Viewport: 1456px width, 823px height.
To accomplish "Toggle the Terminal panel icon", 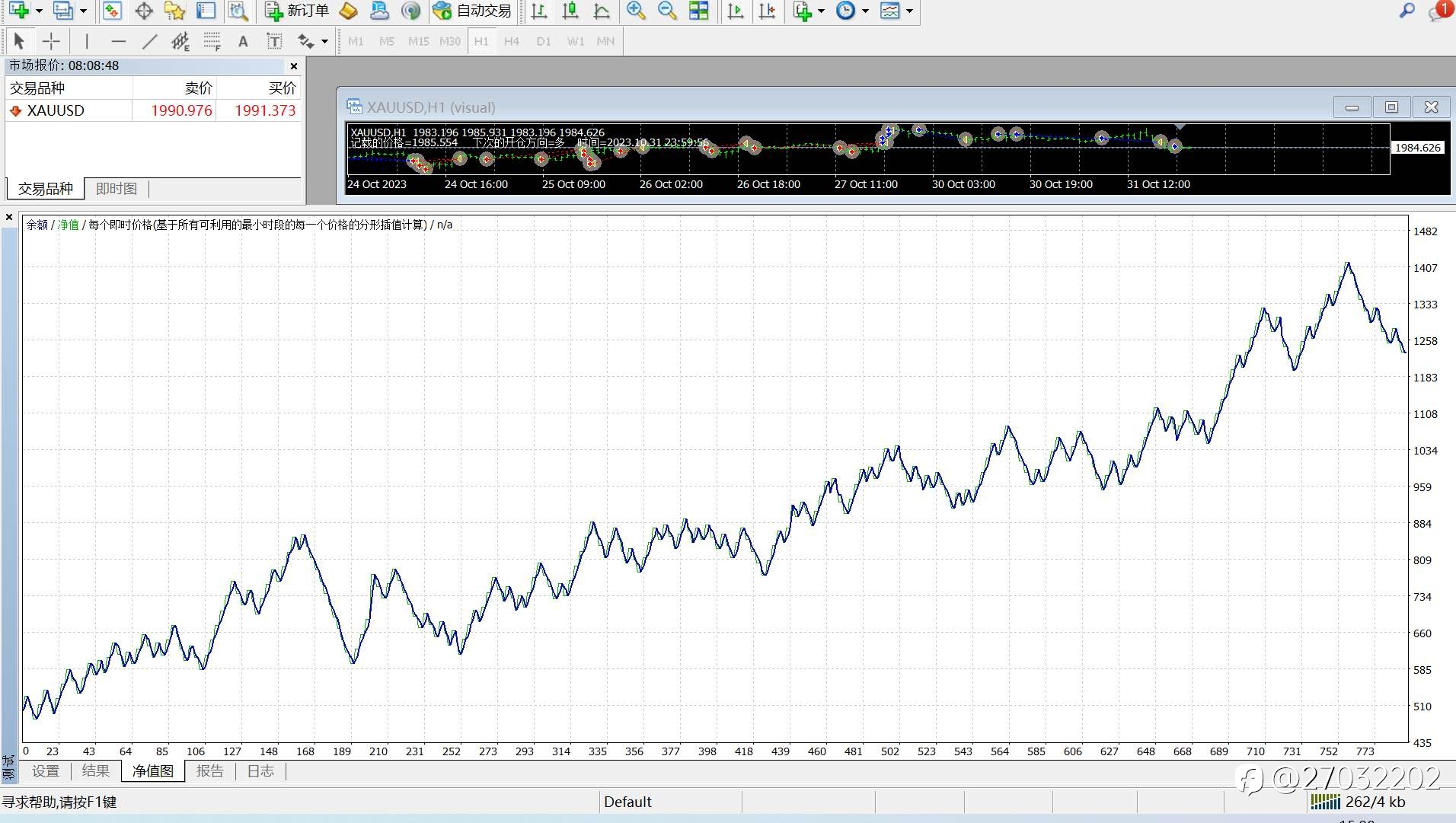I will pos(206,11).
